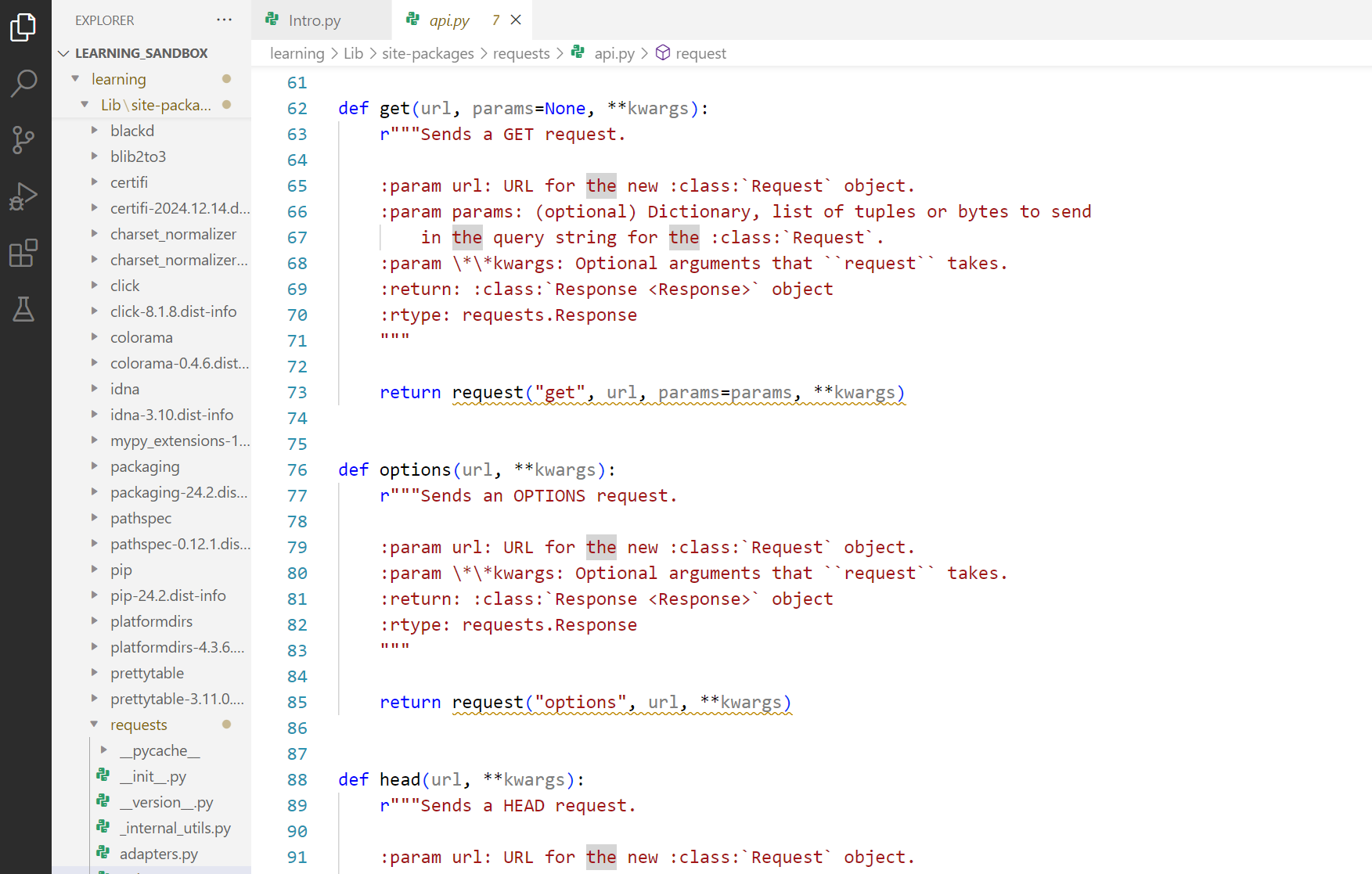Close the api.py editor tab
This screenshot has height=874, width=1372.
click(516, 20)
